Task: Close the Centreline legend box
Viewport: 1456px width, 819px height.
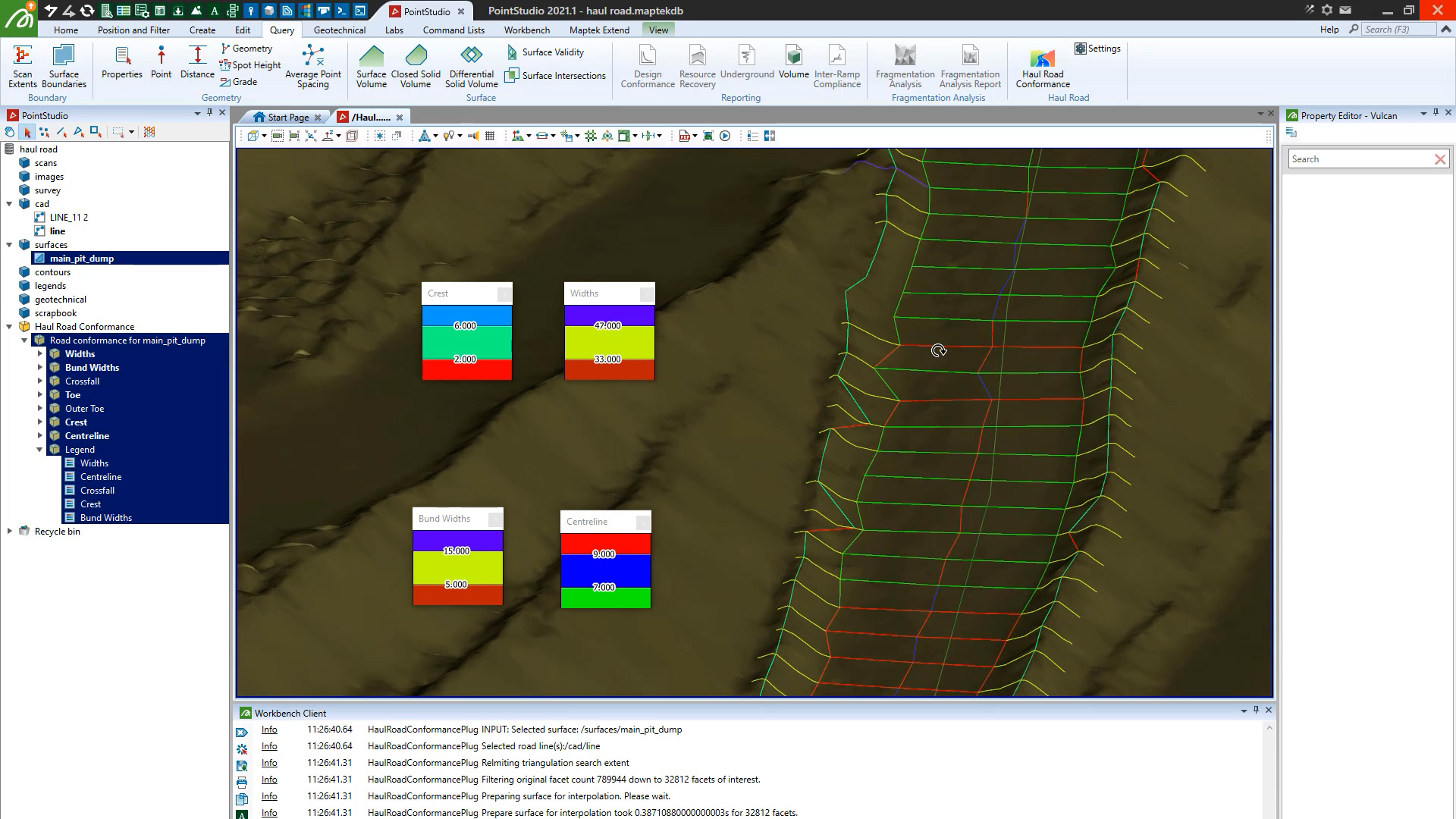Action: 642,522
